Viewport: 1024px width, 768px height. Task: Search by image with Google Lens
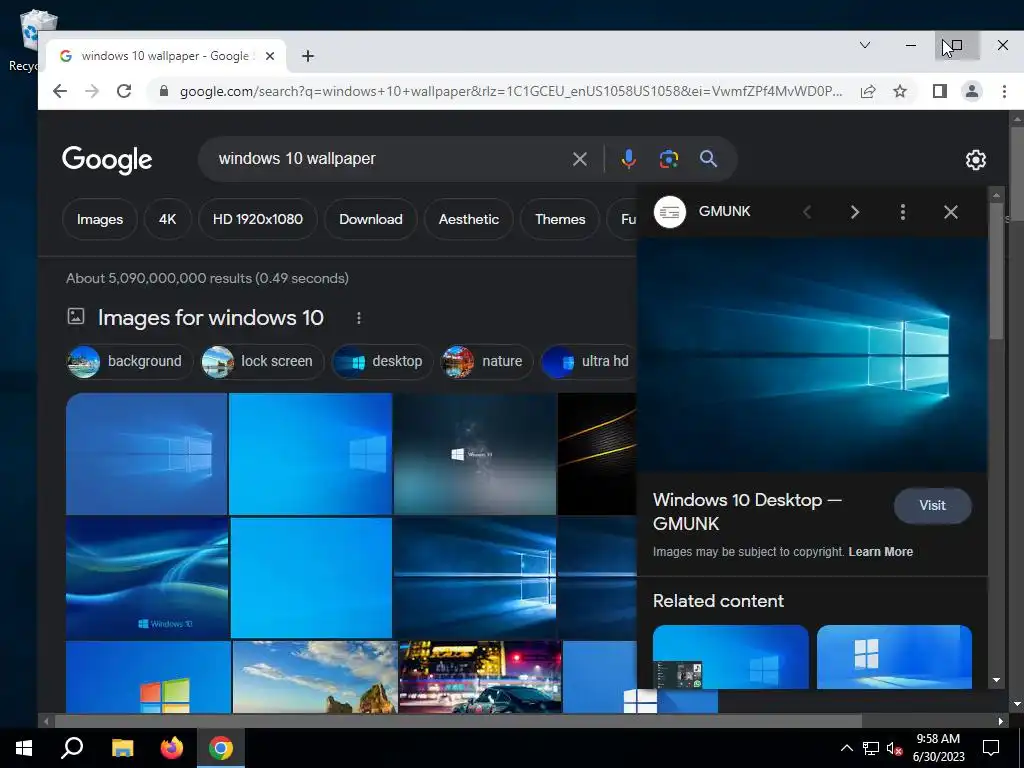[669, 159]
